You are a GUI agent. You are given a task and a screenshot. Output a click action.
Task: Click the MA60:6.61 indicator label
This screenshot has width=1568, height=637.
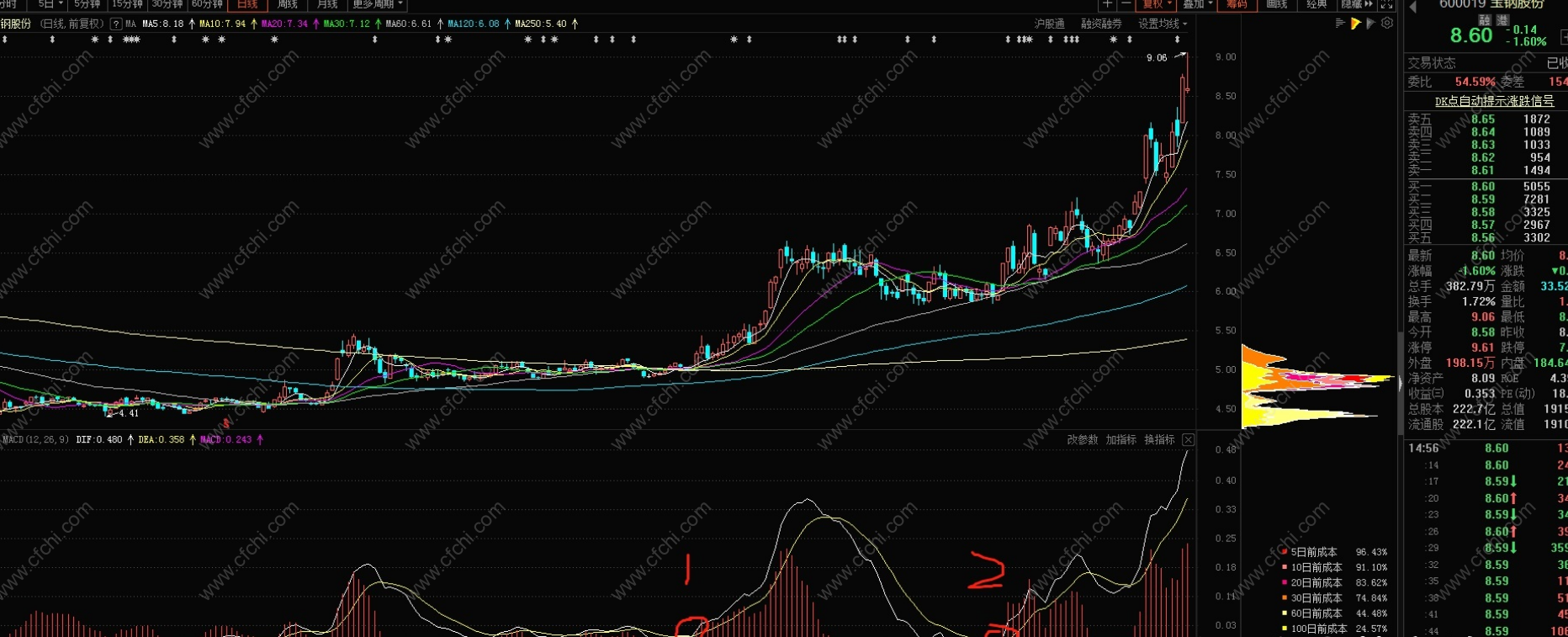[x=409, y=24]
